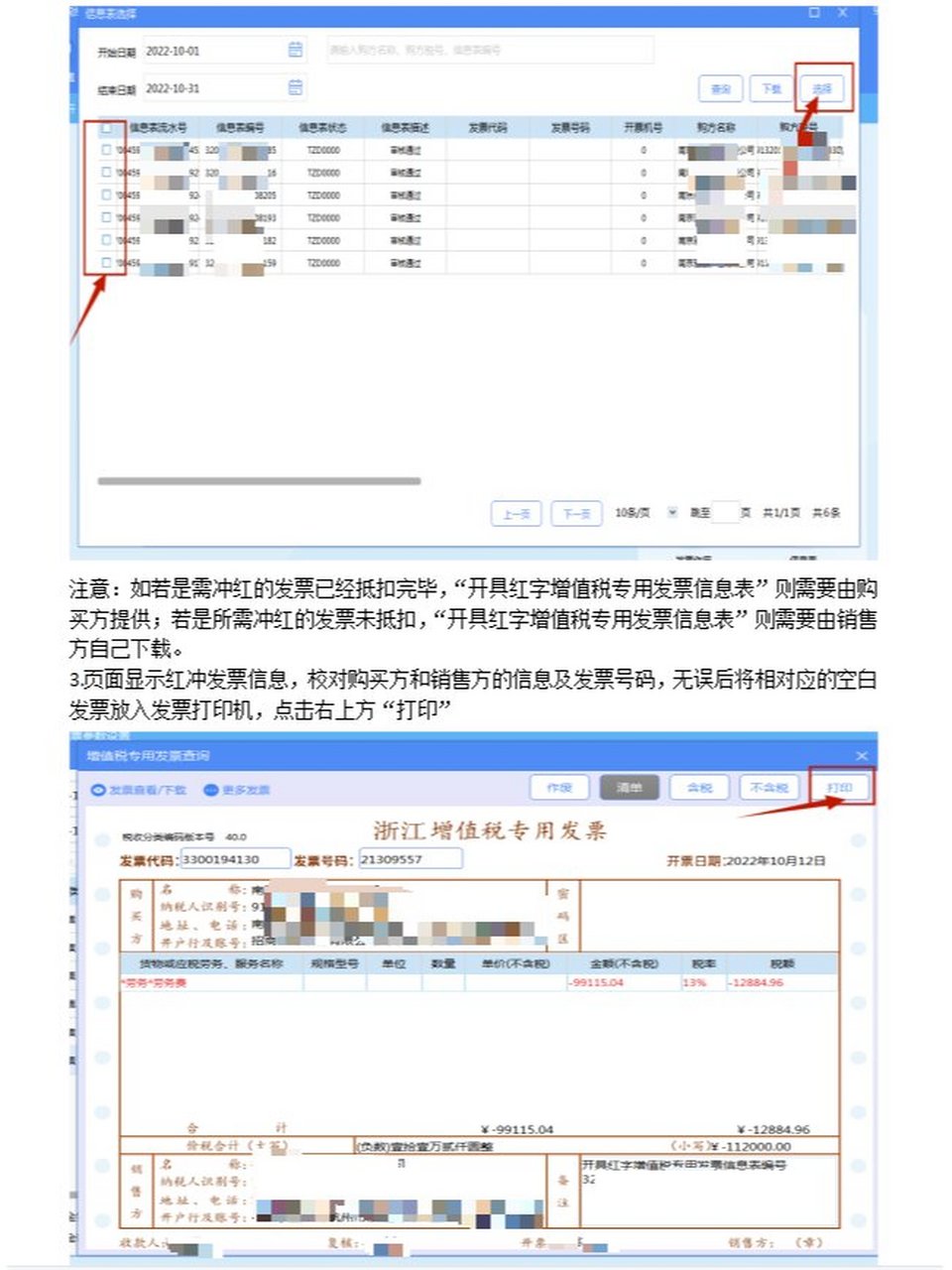The height and width of the screenshot is (1270, 952).
Task: Click the 劳务费 item row in the invoice
Action: [x=479, y=982]
